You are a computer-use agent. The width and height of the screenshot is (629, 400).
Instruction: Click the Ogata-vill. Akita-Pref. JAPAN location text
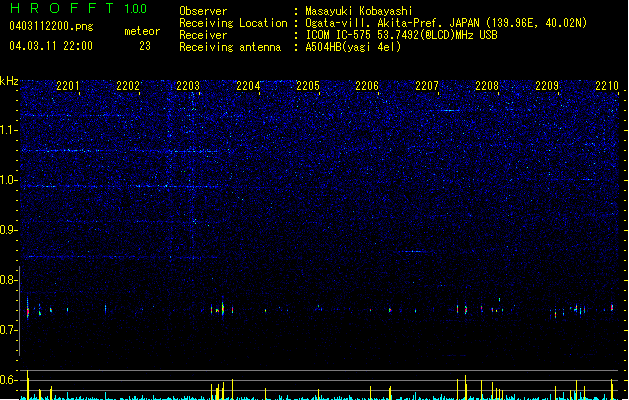click(x=446, y=23)
